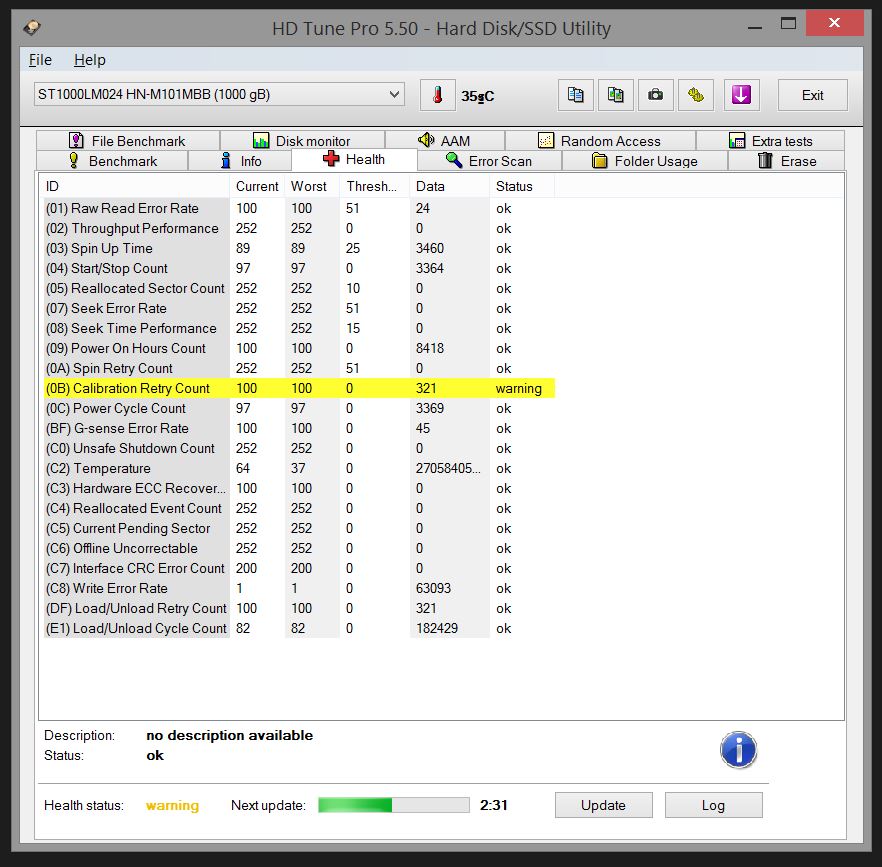The height and width of the screenshot is (867, 882).
Task: Select the (0A) Spin Retry Count row
Action: [x=299, y=368]
